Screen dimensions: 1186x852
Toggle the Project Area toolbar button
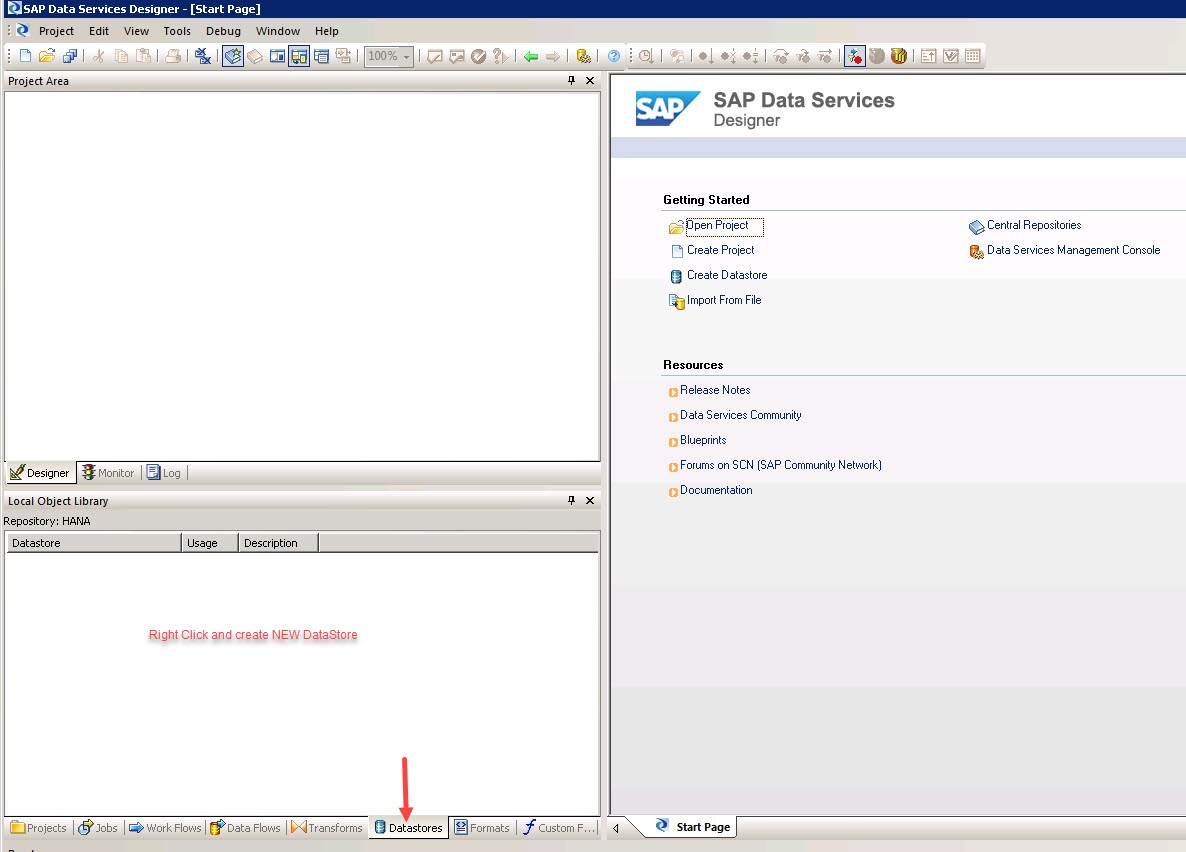tap(300, 56)
